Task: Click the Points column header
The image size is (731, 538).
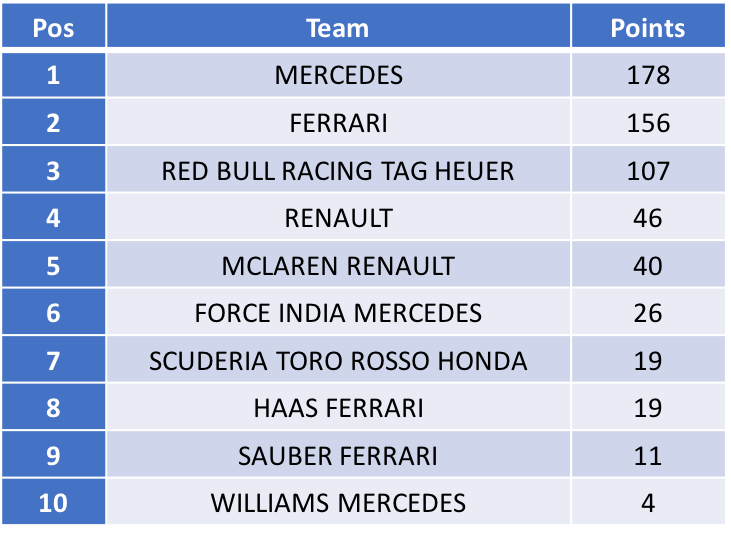Action: click(648, 26)
